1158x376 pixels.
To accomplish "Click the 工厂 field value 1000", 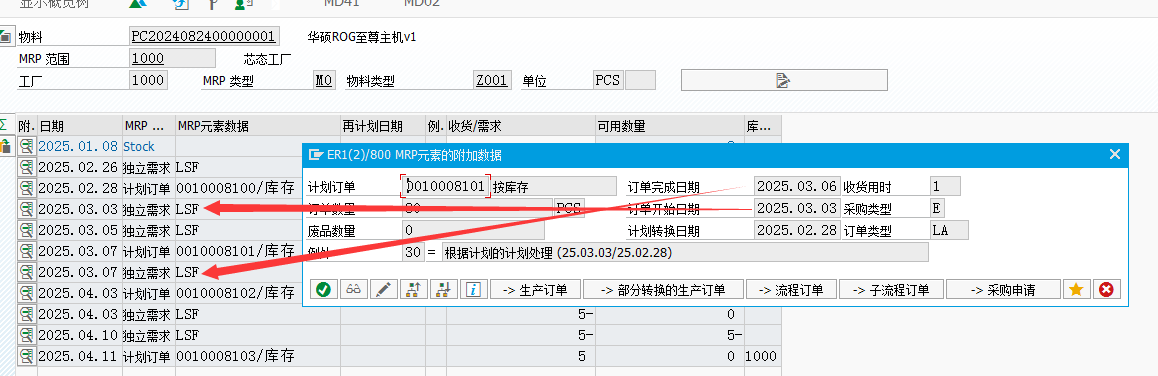I will pos(148,81).
